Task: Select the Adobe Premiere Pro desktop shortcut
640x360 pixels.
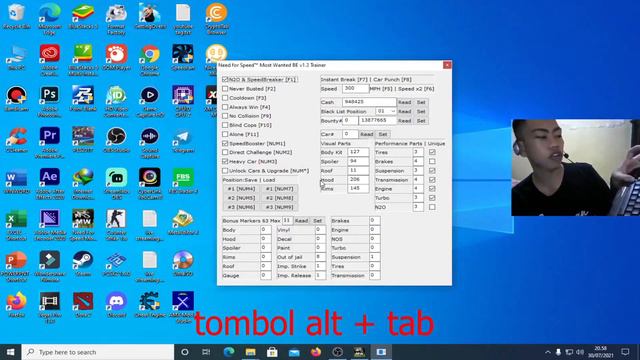Action: (x=49, y=142)
